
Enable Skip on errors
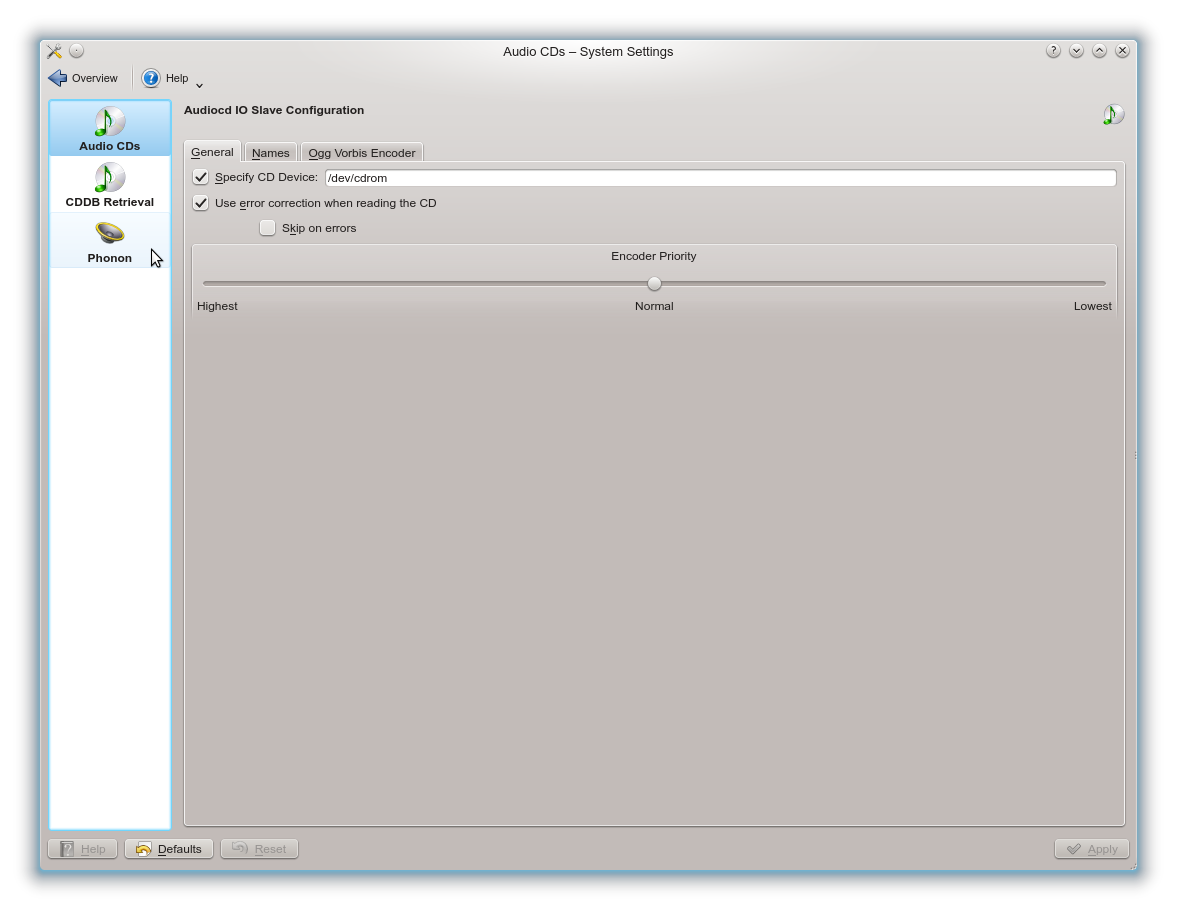point(267,227)
